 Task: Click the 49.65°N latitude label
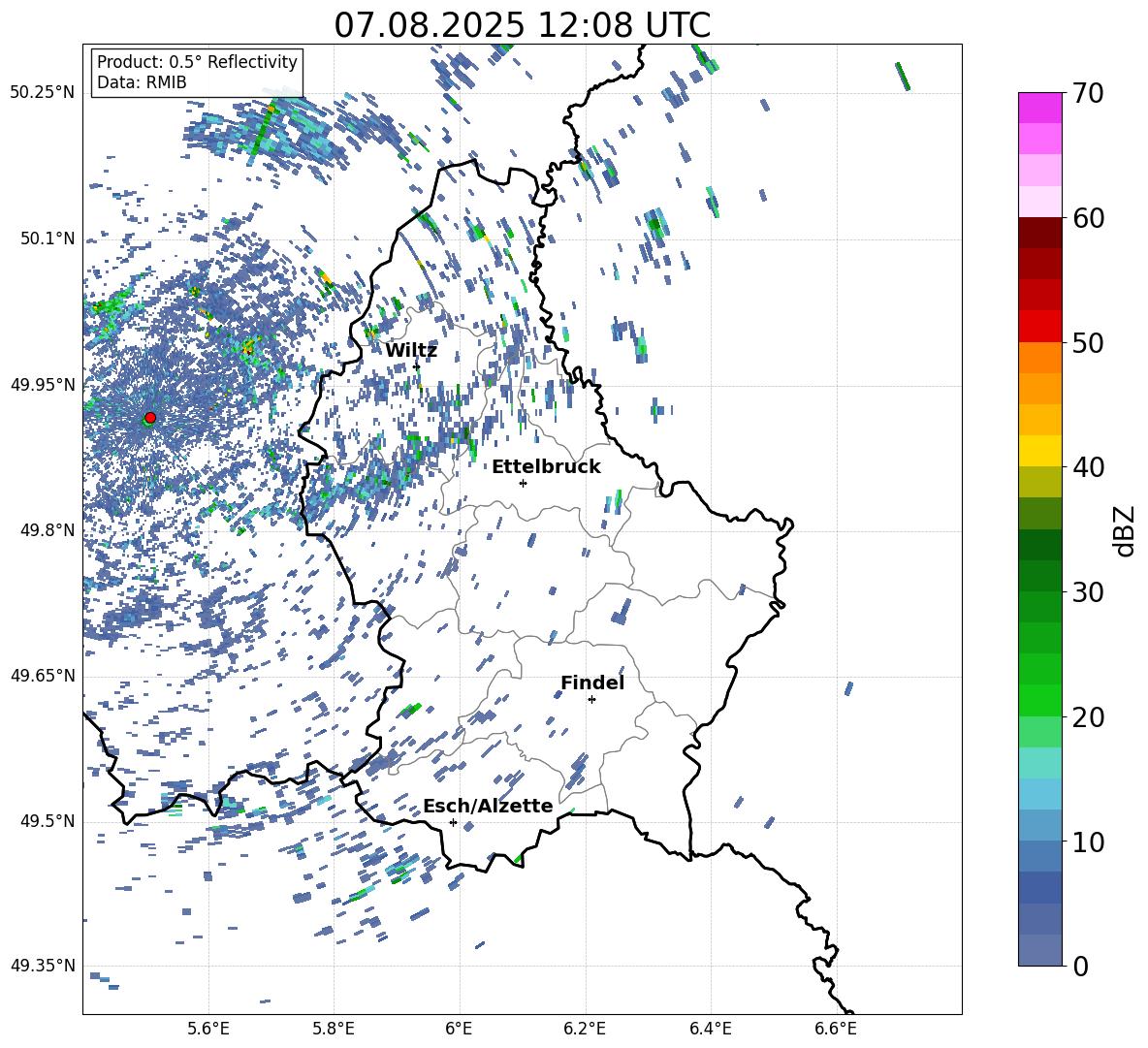(43, 676)
